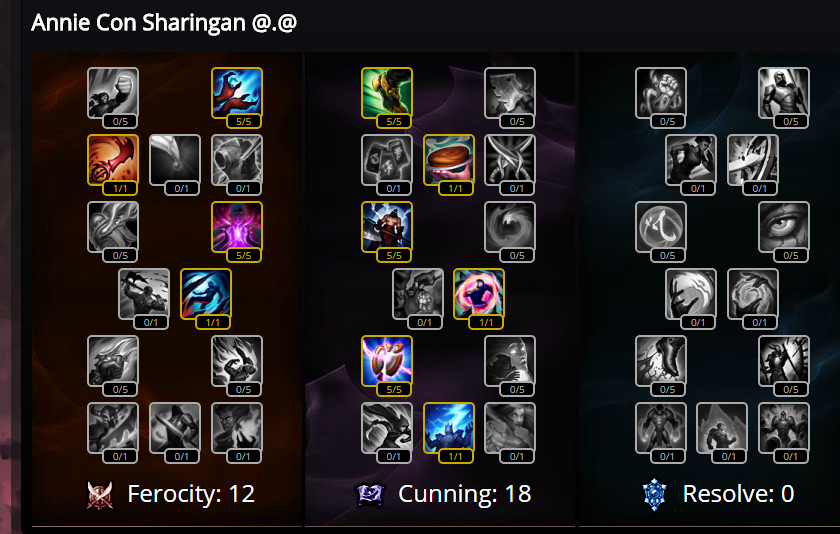Viewport: 840px width, 534px height.
Task: Click the greyed Savagery mastery in Cunning
Action: 510,93
